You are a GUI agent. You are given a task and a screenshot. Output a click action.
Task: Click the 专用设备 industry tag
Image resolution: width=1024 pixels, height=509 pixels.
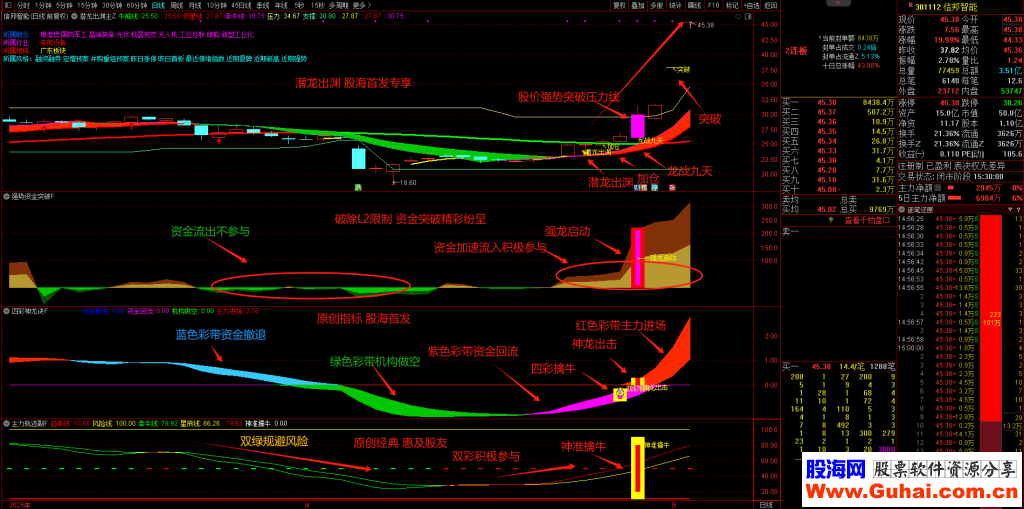52,41
